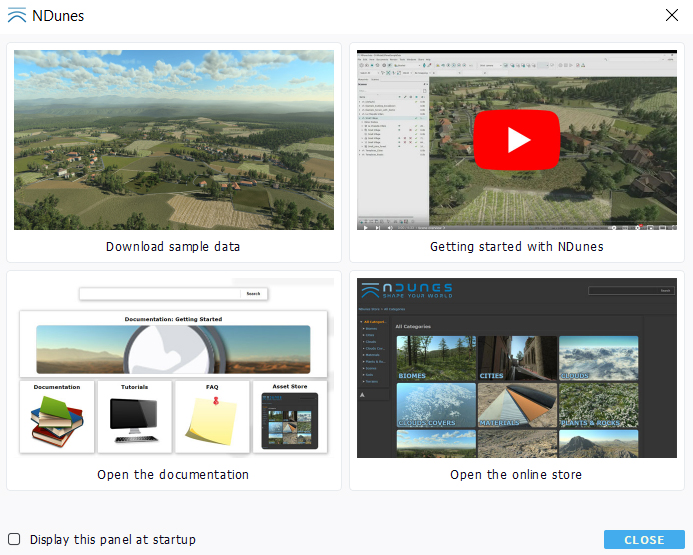Click the NDunes logo in title bar
Image resolution: width=693 pixels, height=555 pixels.
pos(16,16)
